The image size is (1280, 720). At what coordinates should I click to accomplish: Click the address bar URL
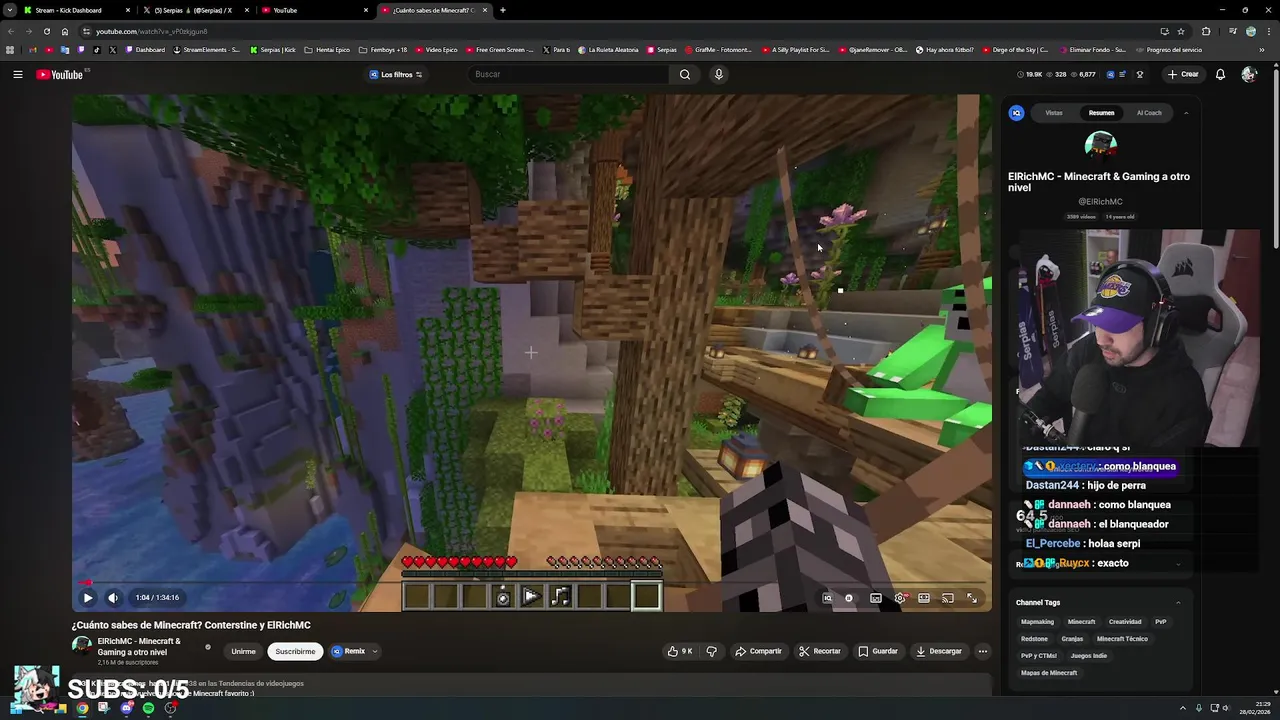pos(151,31)
